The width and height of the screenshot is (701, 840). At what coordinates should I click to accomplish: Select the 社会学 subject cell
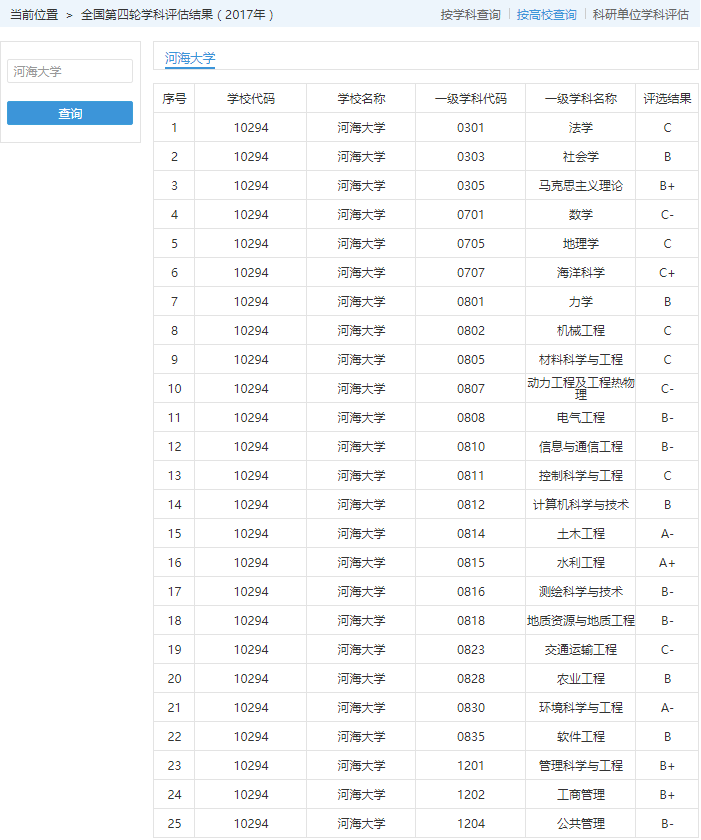pos(581,156)
